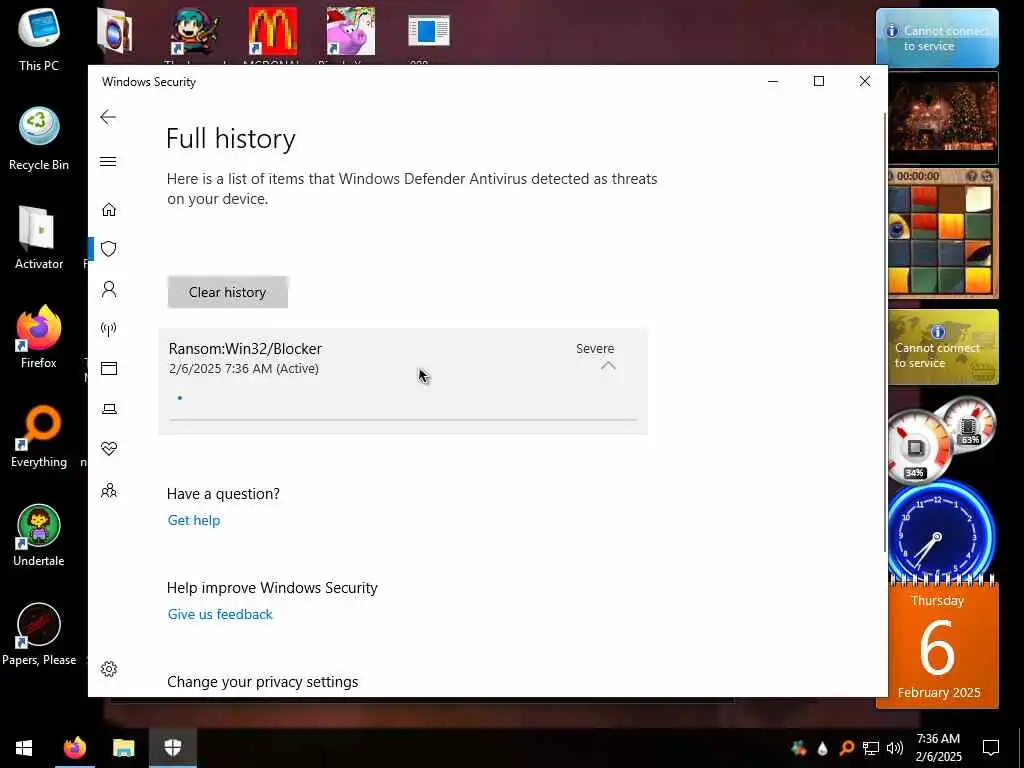The height and width of the screenshot is (768, 1024).
Task: Select the Recycle Bin desktop icon
Action: coord(39,138)
